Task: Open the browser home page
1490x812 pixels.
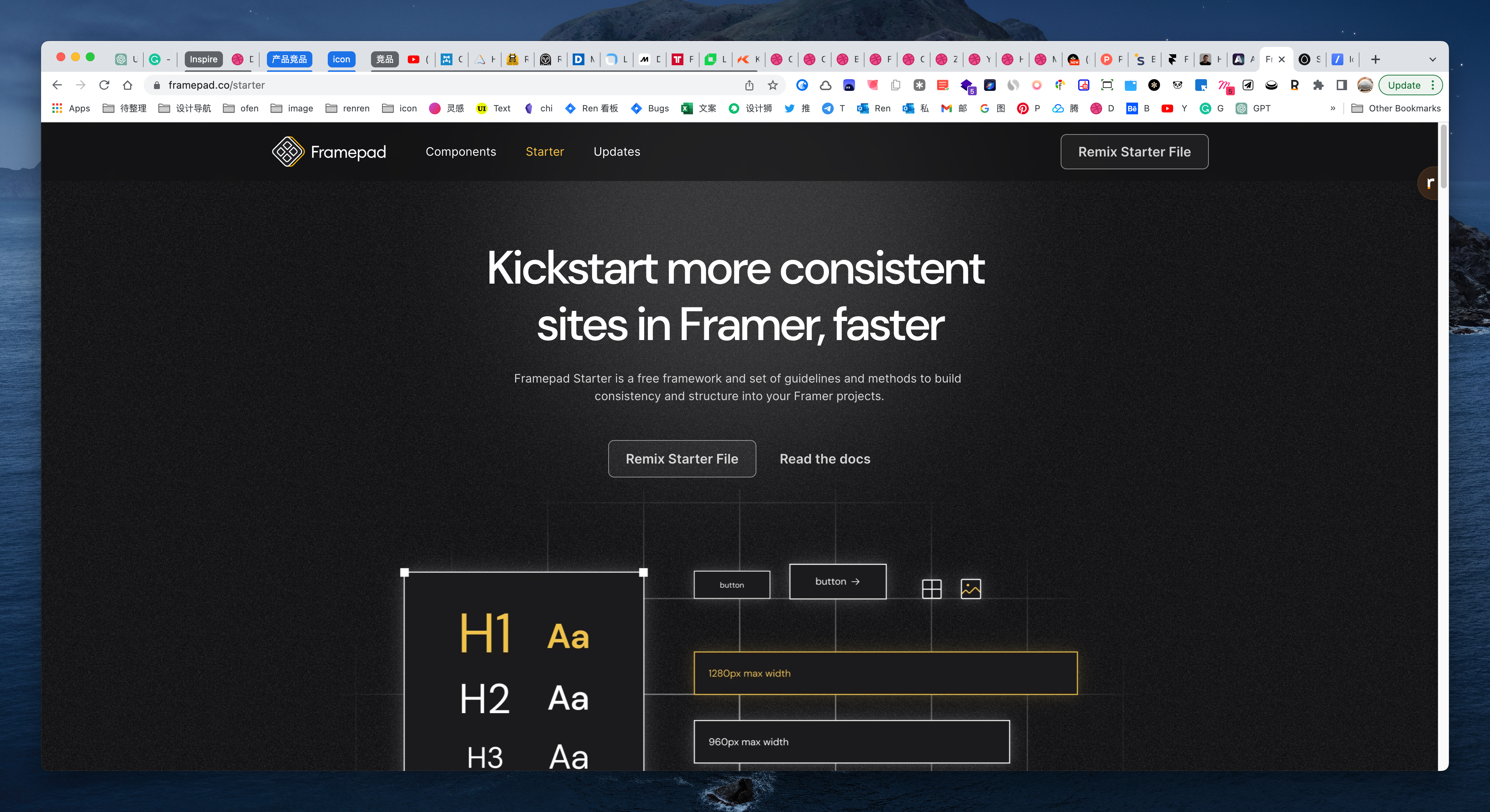Action: 128,85
